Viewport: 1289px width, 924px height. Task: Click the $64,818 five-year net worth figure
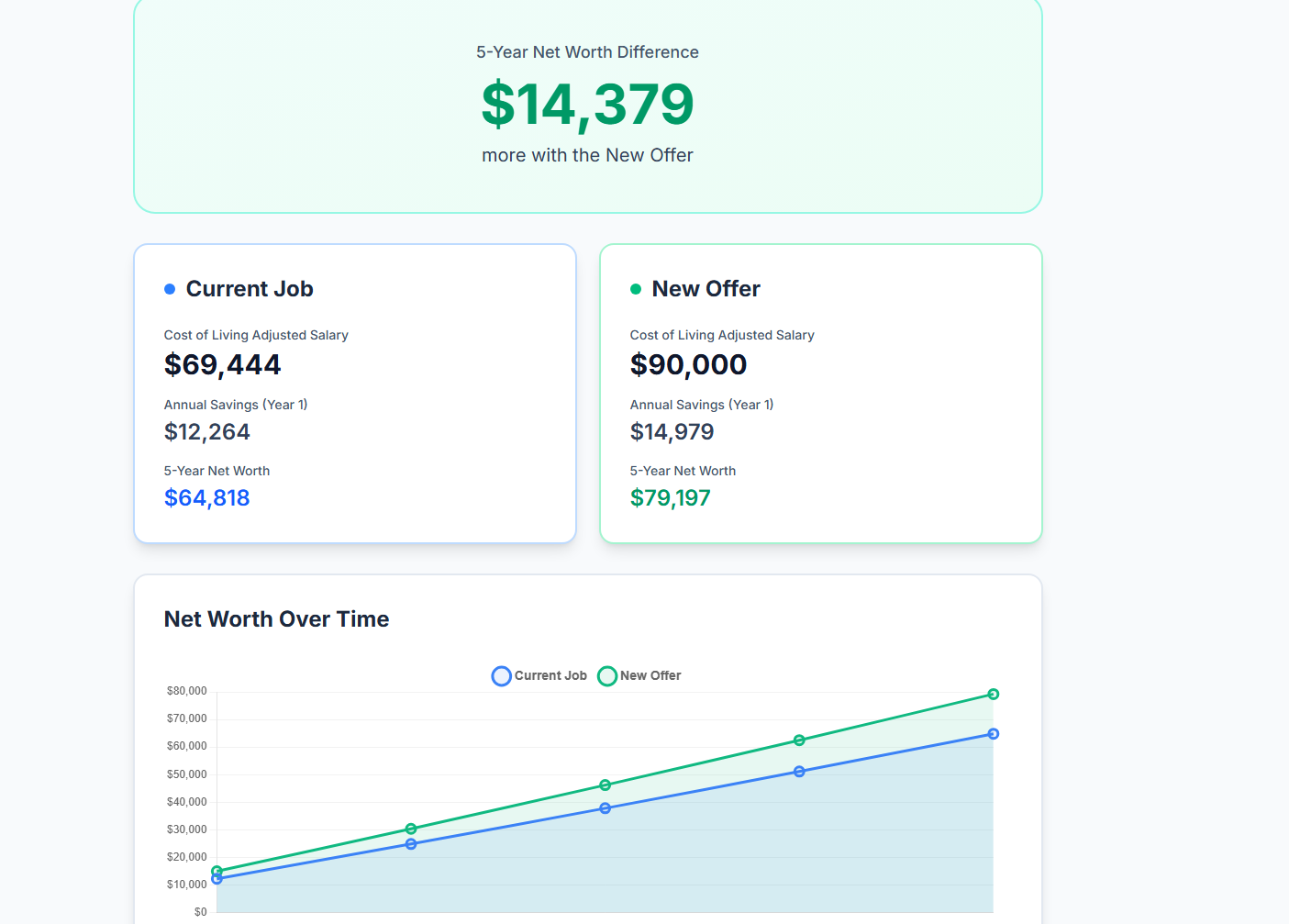pyautogui.click(x=206, y=497)
